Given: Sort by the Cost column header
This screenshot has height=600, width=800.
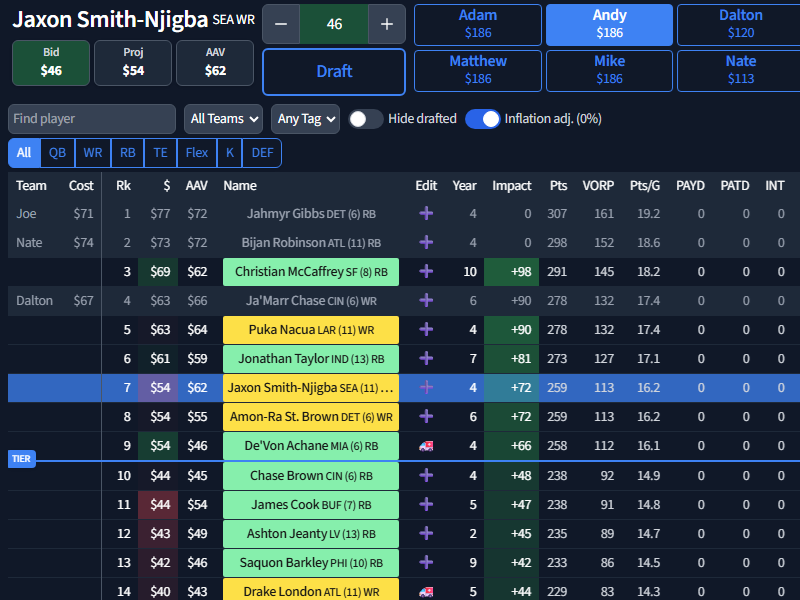Looking at the screenshot, I should click(x=81, y=186).
